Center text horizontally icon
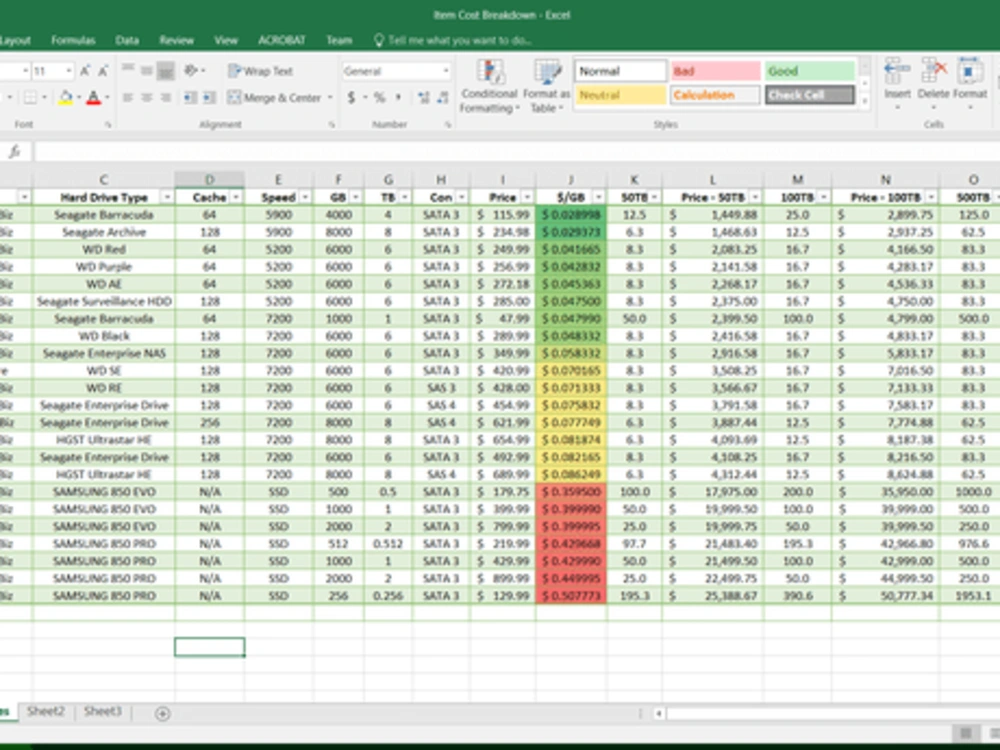This screenshot has width=1000, height=750. click(147, 98)
